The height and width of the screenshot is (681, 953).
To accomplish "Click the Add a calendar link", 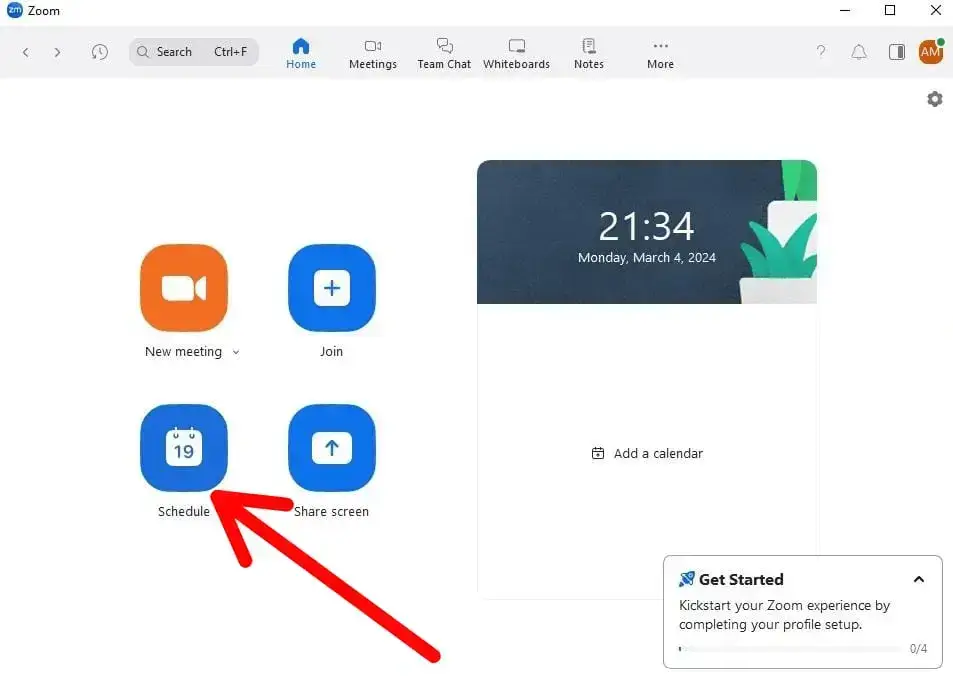I will [647, 454].
